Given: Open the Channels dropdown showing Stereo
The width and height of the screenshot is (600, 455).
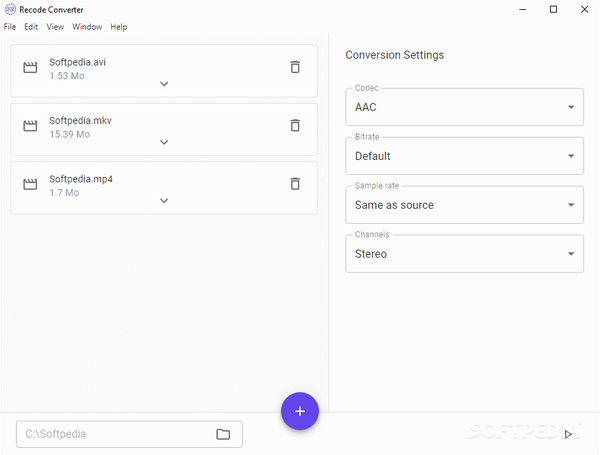Looking at the screenshot, I should point(465,254).
